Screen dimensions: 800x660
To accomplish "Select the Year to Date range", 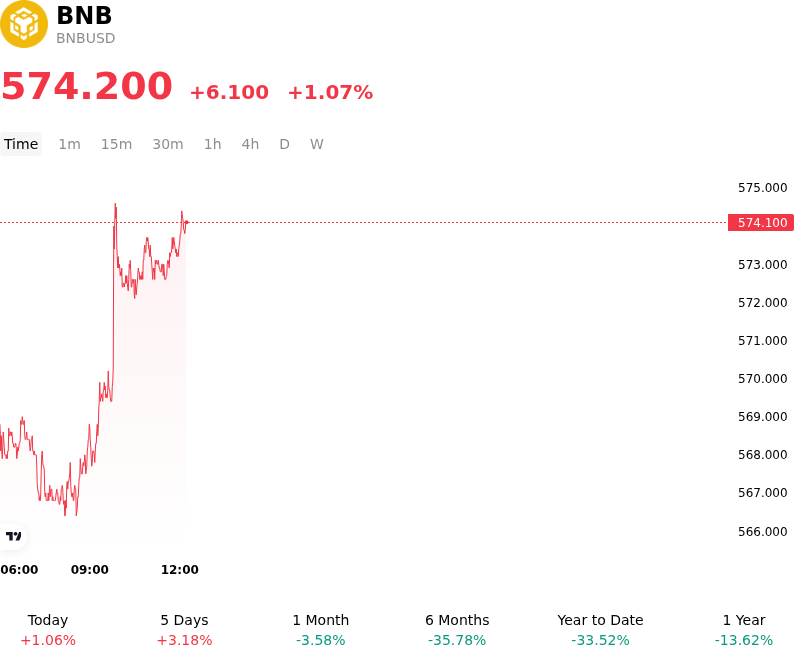I will coord(600,630).
